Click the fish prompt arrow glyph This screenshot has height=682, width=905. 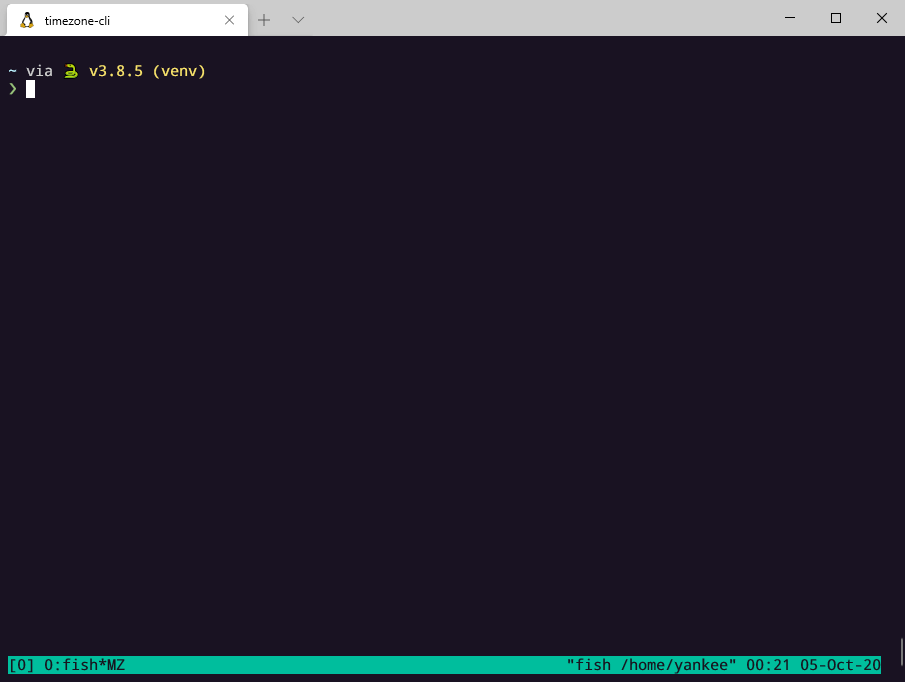(x=13, y=89)
